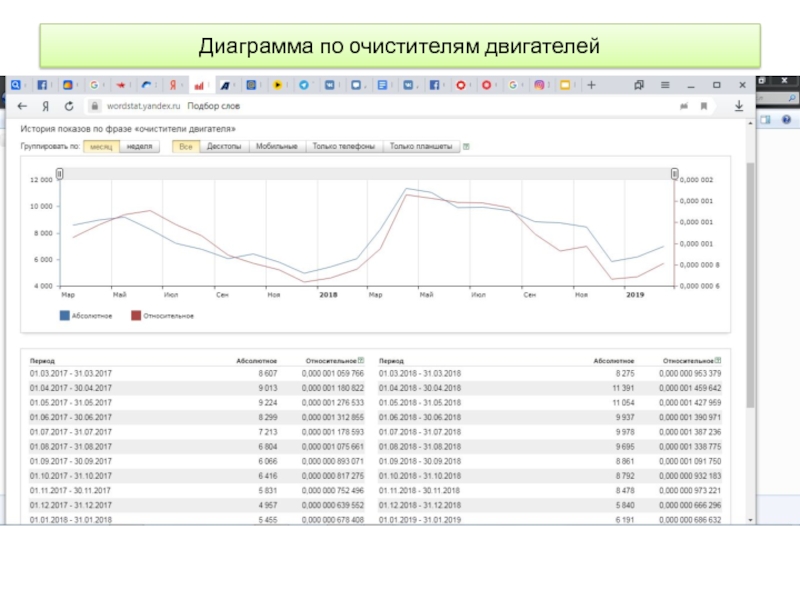800x600 pixels.
Task: Bookmark the page using the bookmark icon
Action: tap(704, 106)
